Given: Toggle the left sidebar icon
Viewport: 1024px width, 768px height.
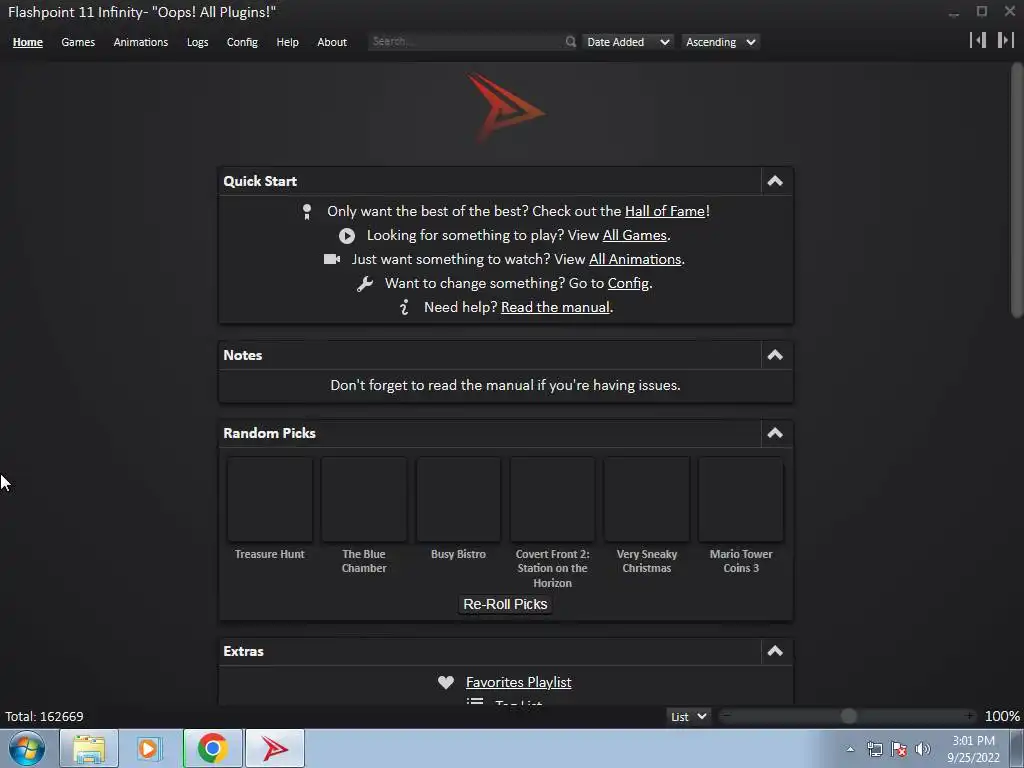Looking at the screenshot, I should pos(978,40).
